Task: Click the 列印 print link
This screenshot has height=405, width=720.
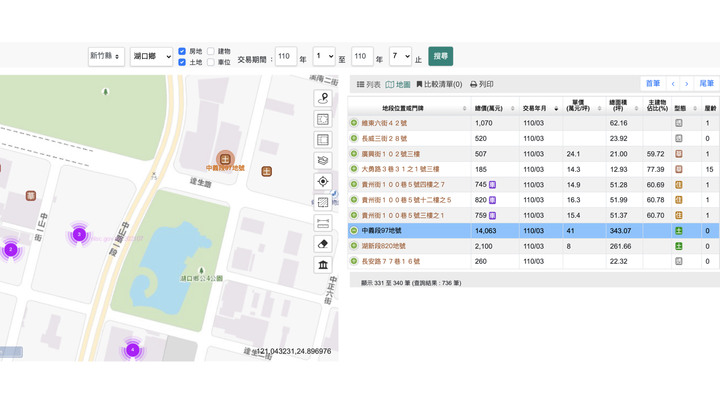Action: point(482,85)
